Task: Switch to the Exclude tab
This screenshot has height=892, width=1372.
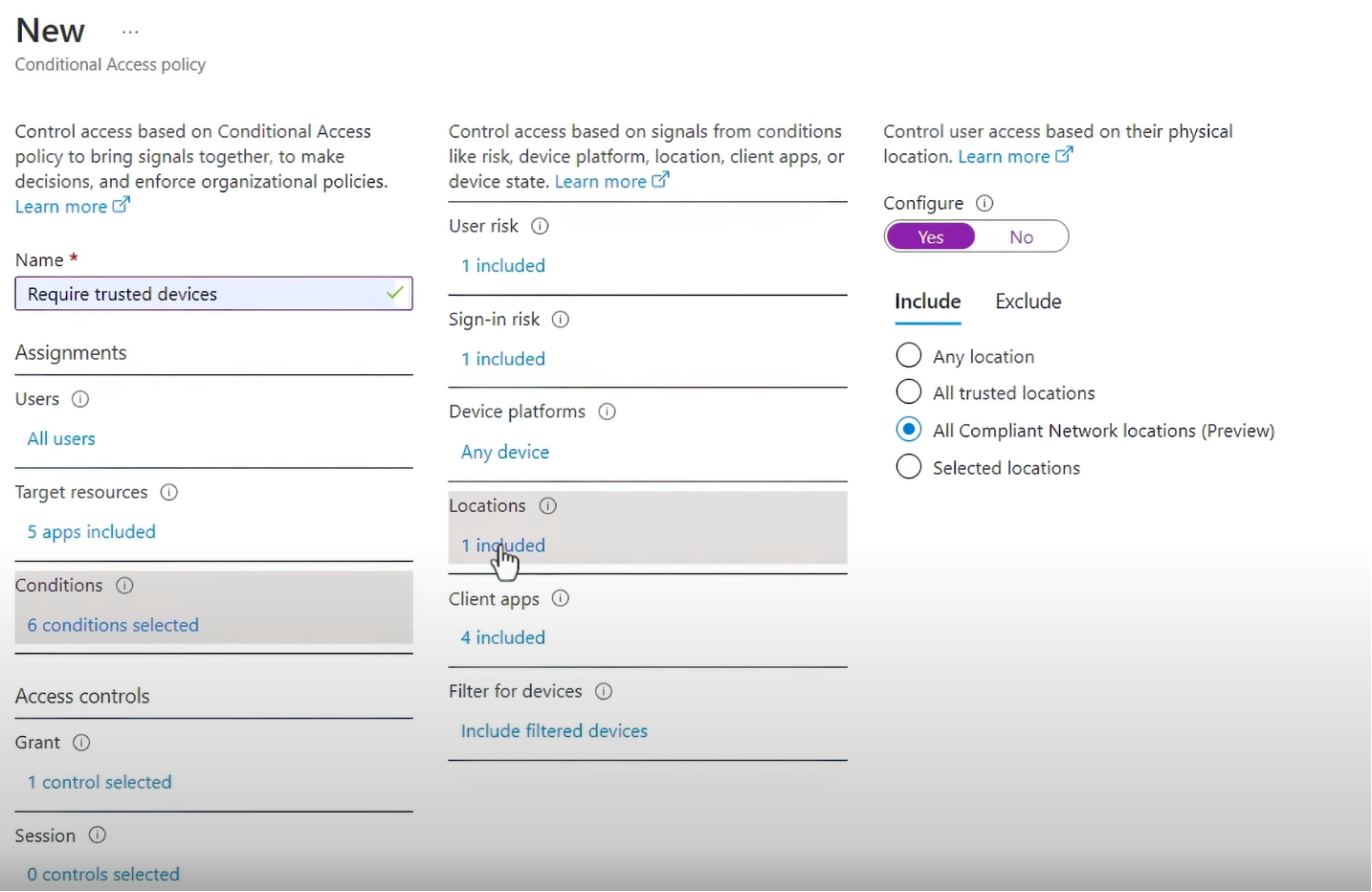Action: click(x=1028, y=301)
